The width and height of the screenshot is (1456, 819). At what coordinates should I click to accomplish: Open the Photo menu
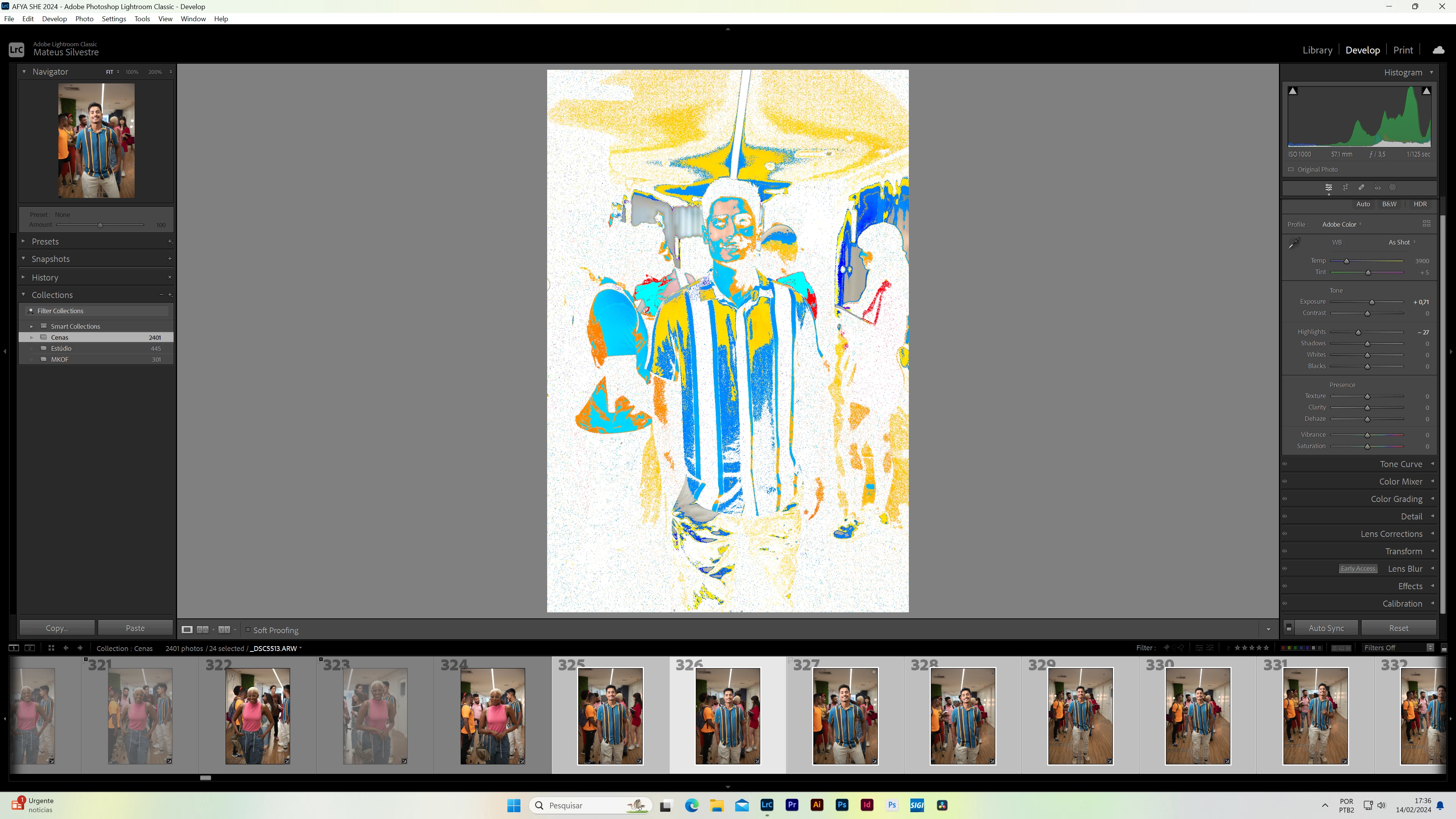tap(84, 19)
